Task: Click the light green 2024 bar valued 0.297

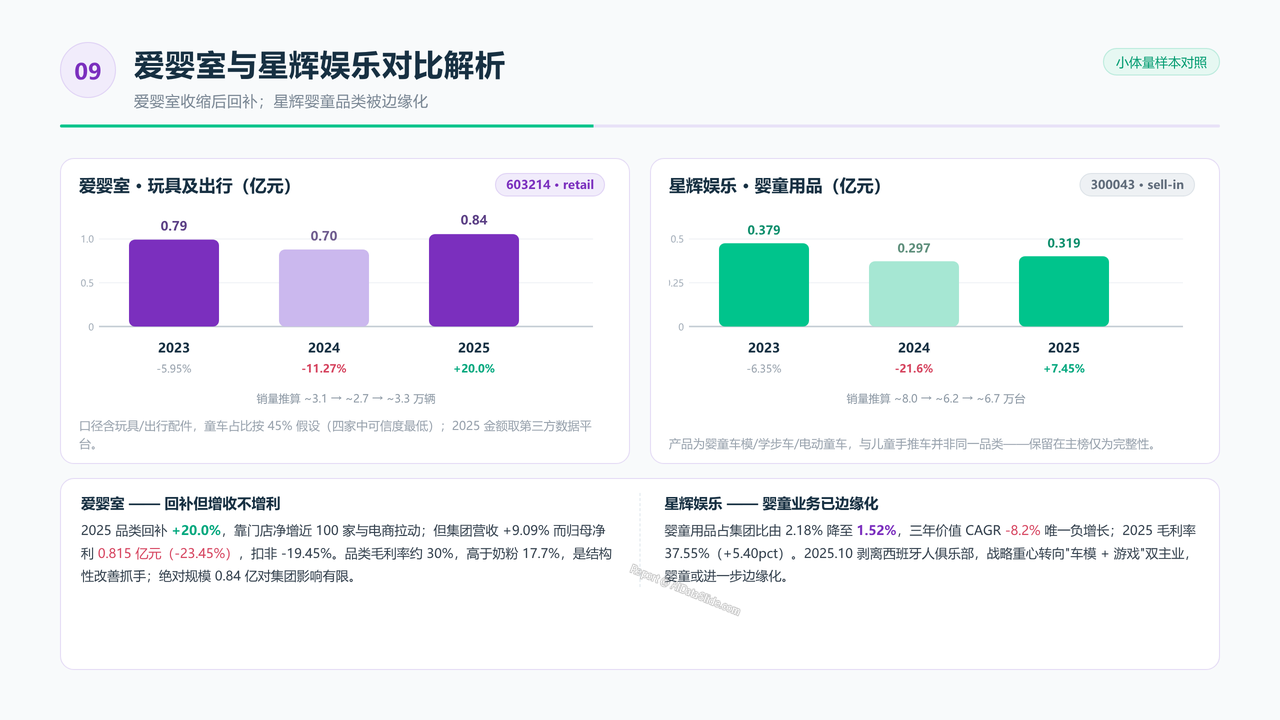Action: point(914,294)
